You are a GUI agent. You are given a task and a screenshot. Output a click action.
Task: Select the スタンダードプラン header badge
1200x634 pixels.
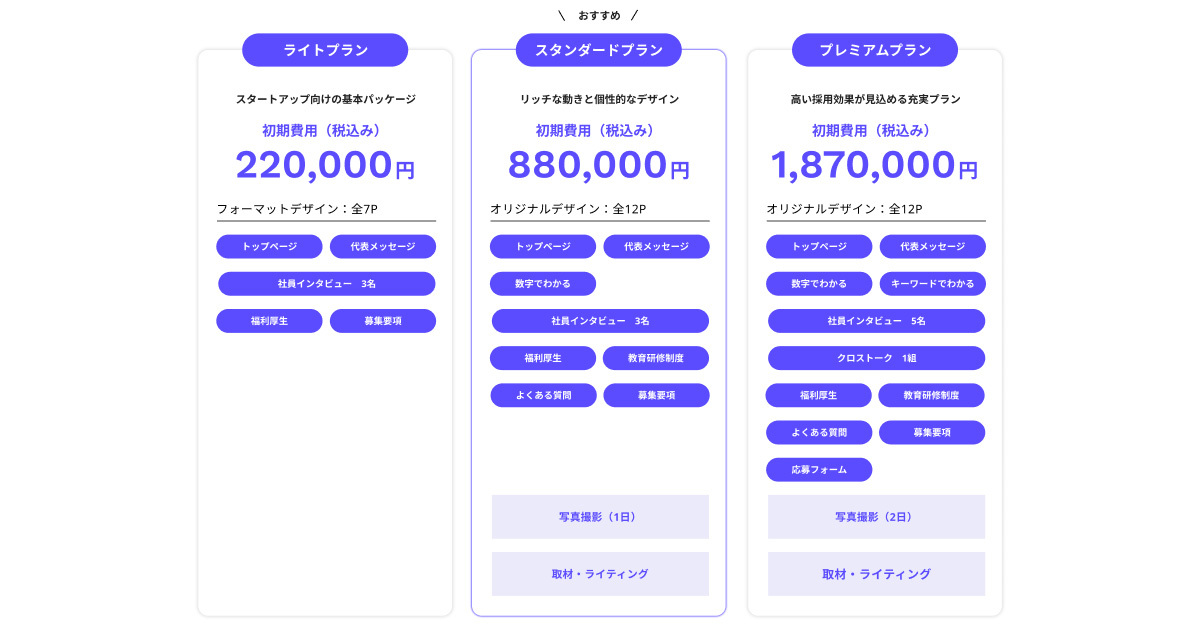[598, 50]
